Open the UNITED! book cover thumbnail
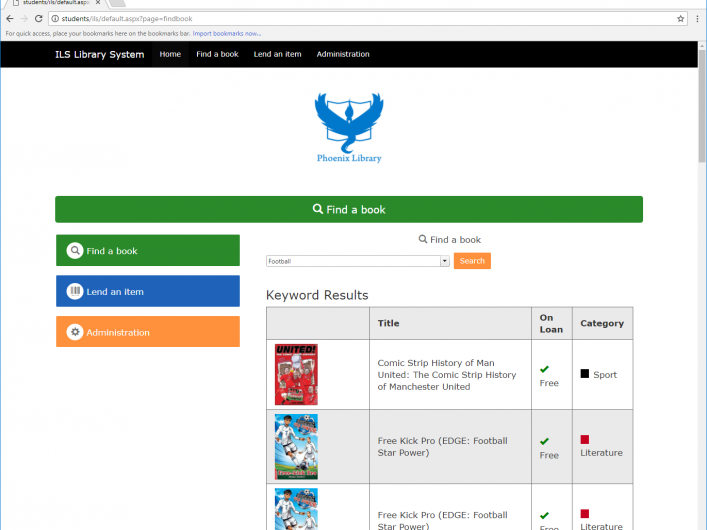 296,374
